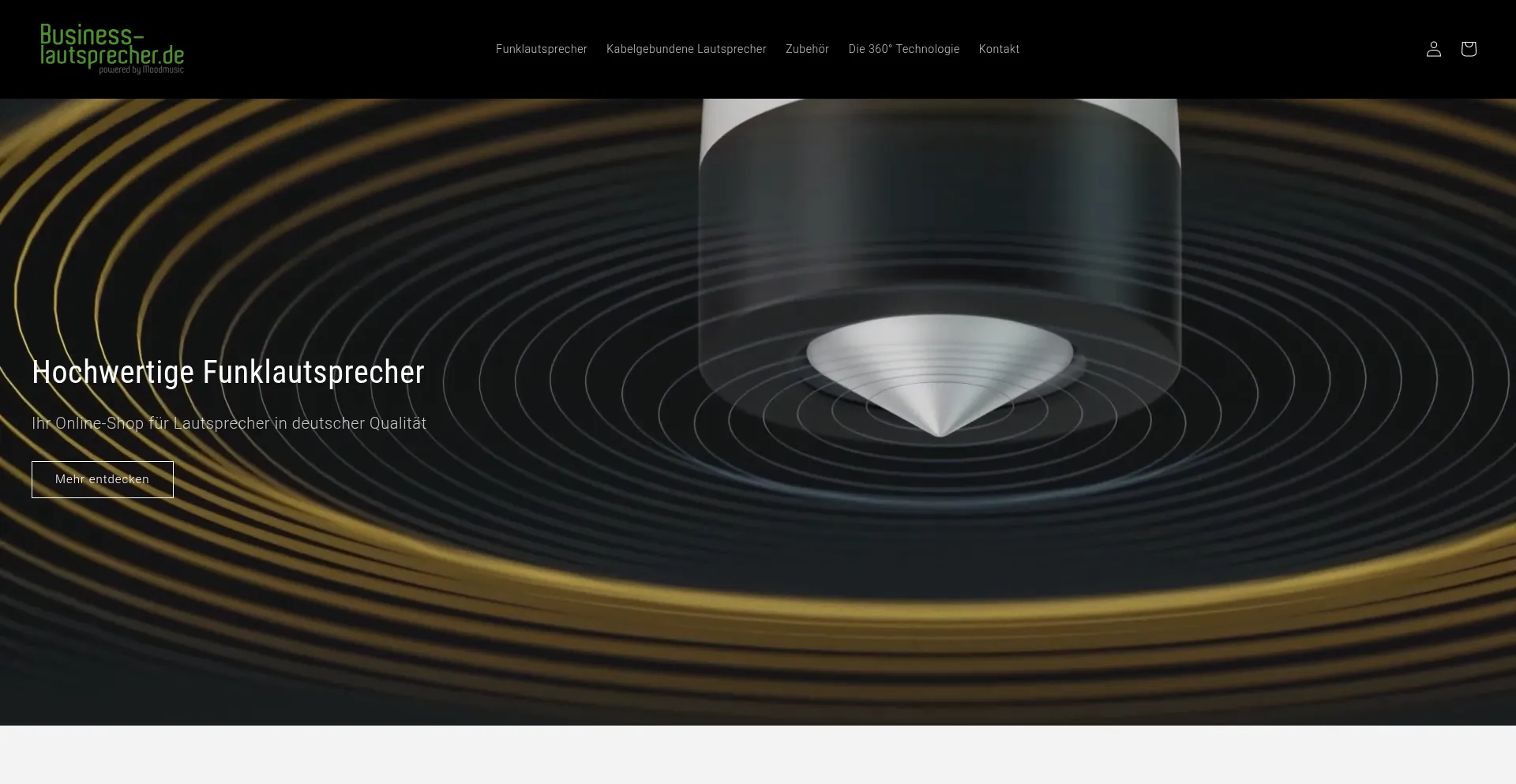Click the Mehr entdecken button
Viewport: 1516px width, 784px height.
pos(102,479)
